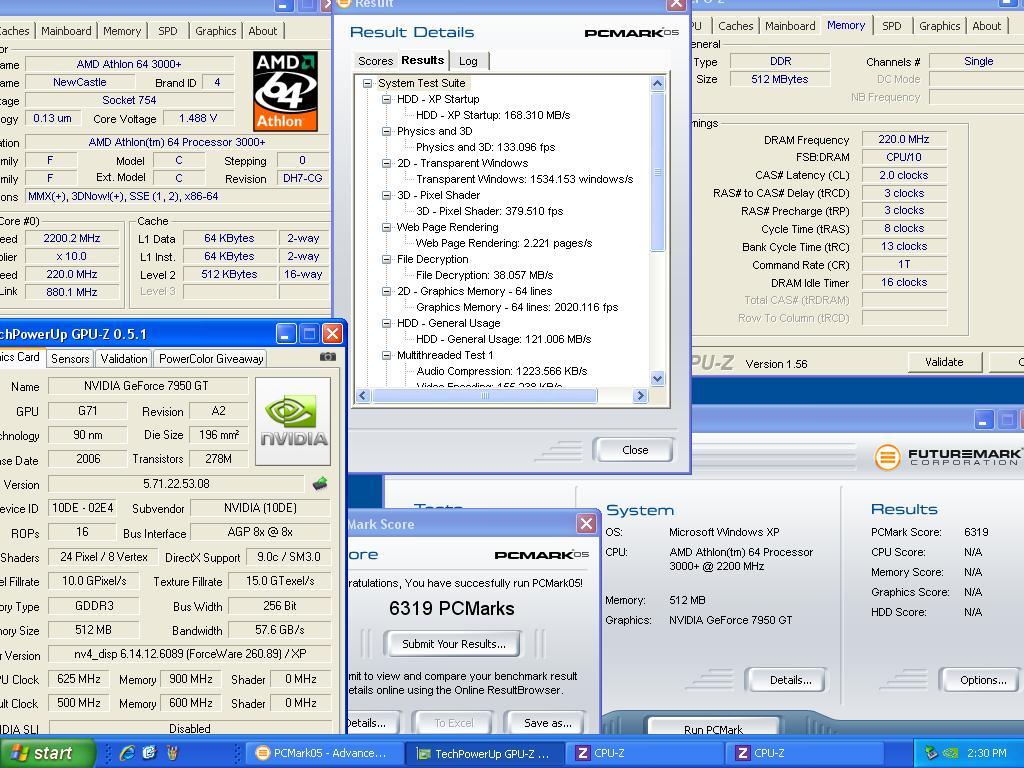
Task: Click the taskbar clock showing 2:30 PM
Action: [x=987, y=753]
